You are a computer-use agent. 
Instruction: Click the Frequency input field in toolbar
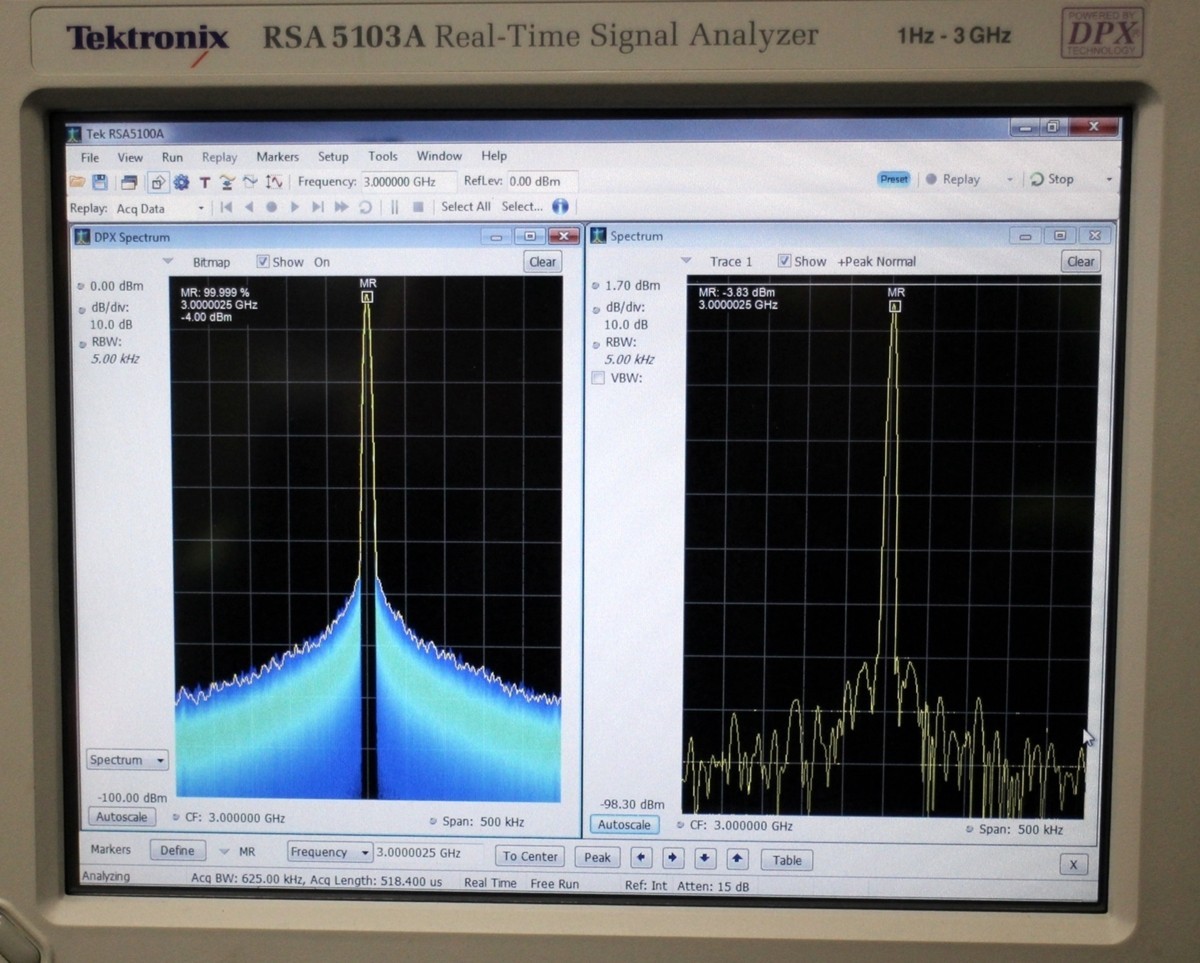coord(407,182)
